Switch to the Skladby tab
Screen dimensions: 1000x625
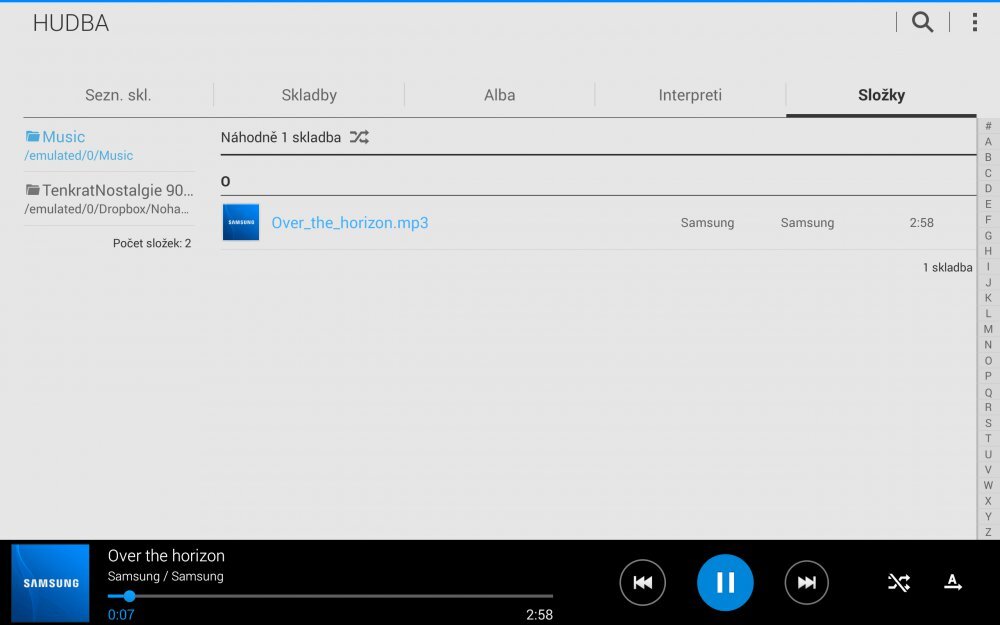[308, 94]
